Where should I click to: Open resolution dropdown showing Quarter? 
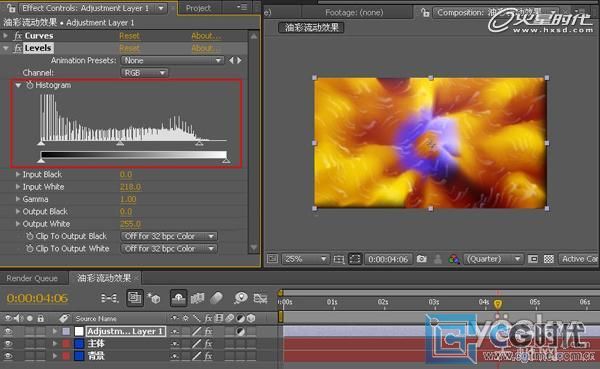[493, 259]
